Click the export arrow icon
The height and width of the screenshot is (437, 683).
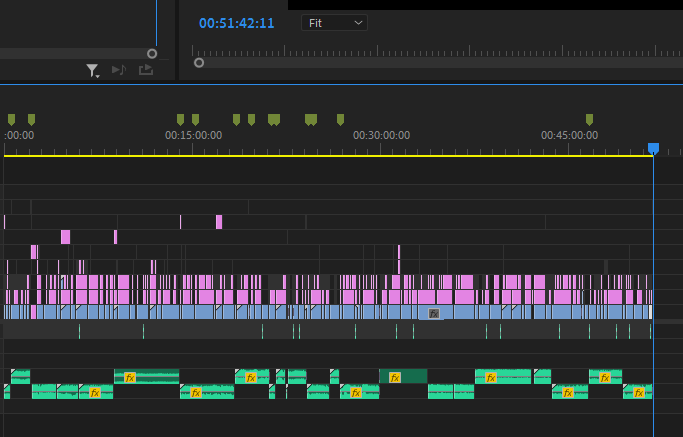point(146,70)
